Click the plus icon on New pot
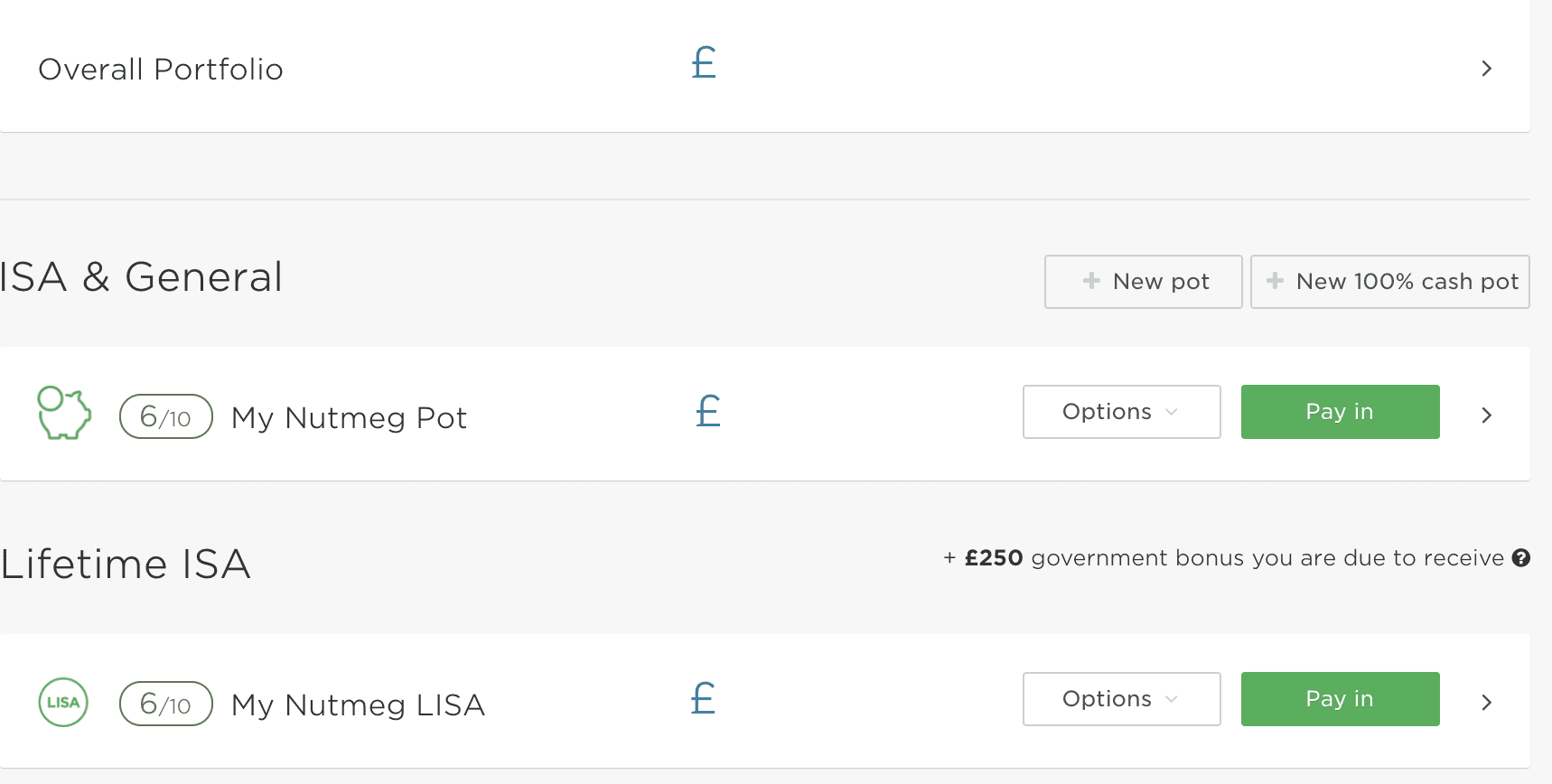1552x784 pixels. pos(1091,281)
